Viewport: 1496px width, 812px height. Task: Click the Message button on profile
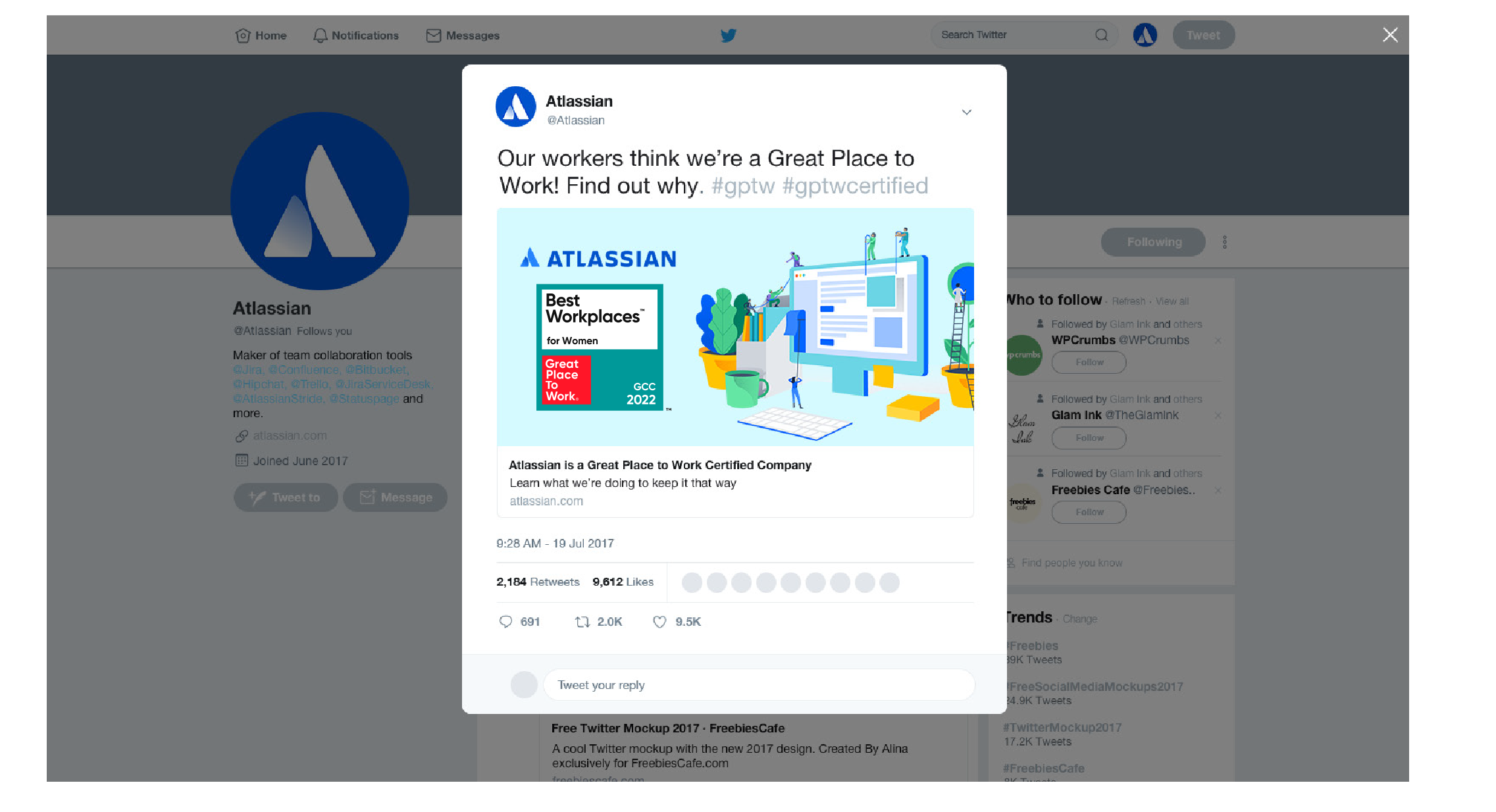point(395,497)
